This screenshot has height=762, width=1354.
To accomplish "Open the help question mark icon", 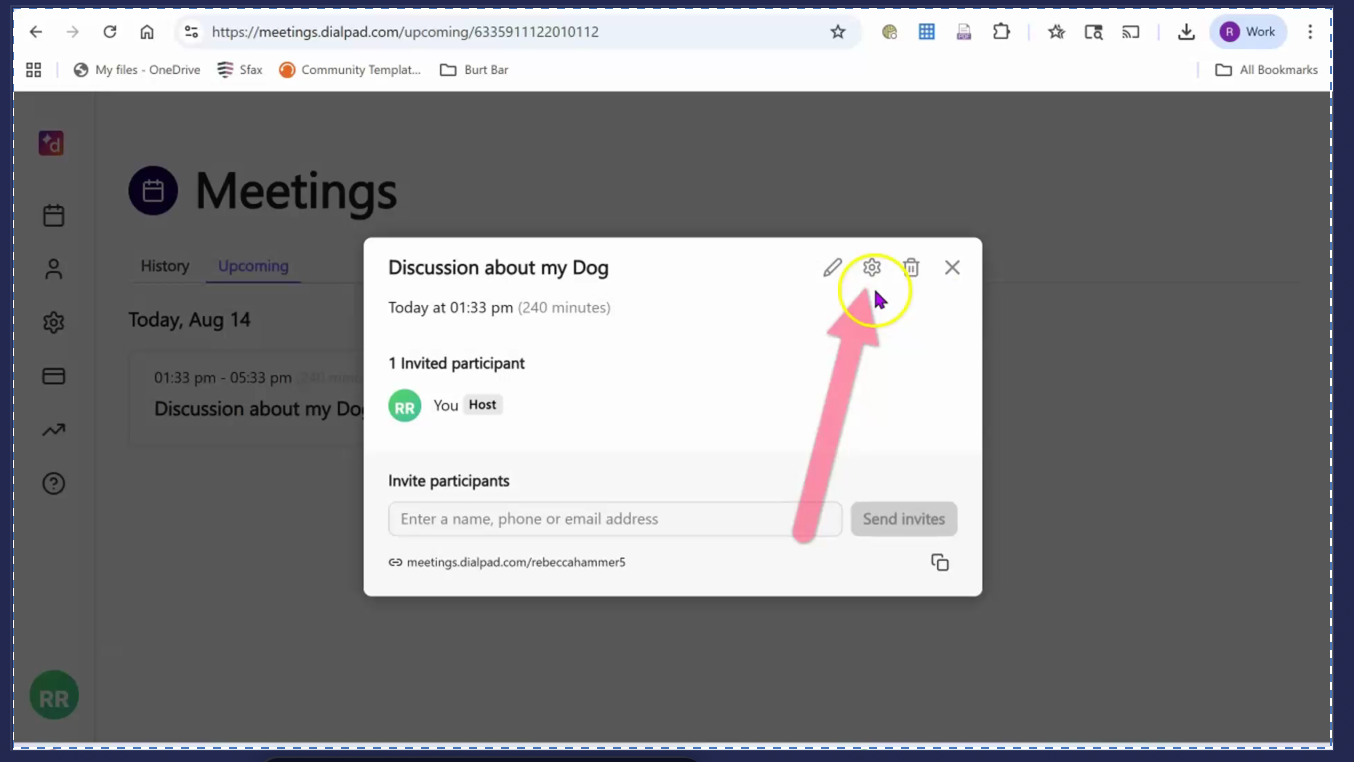I will point(54,484).
